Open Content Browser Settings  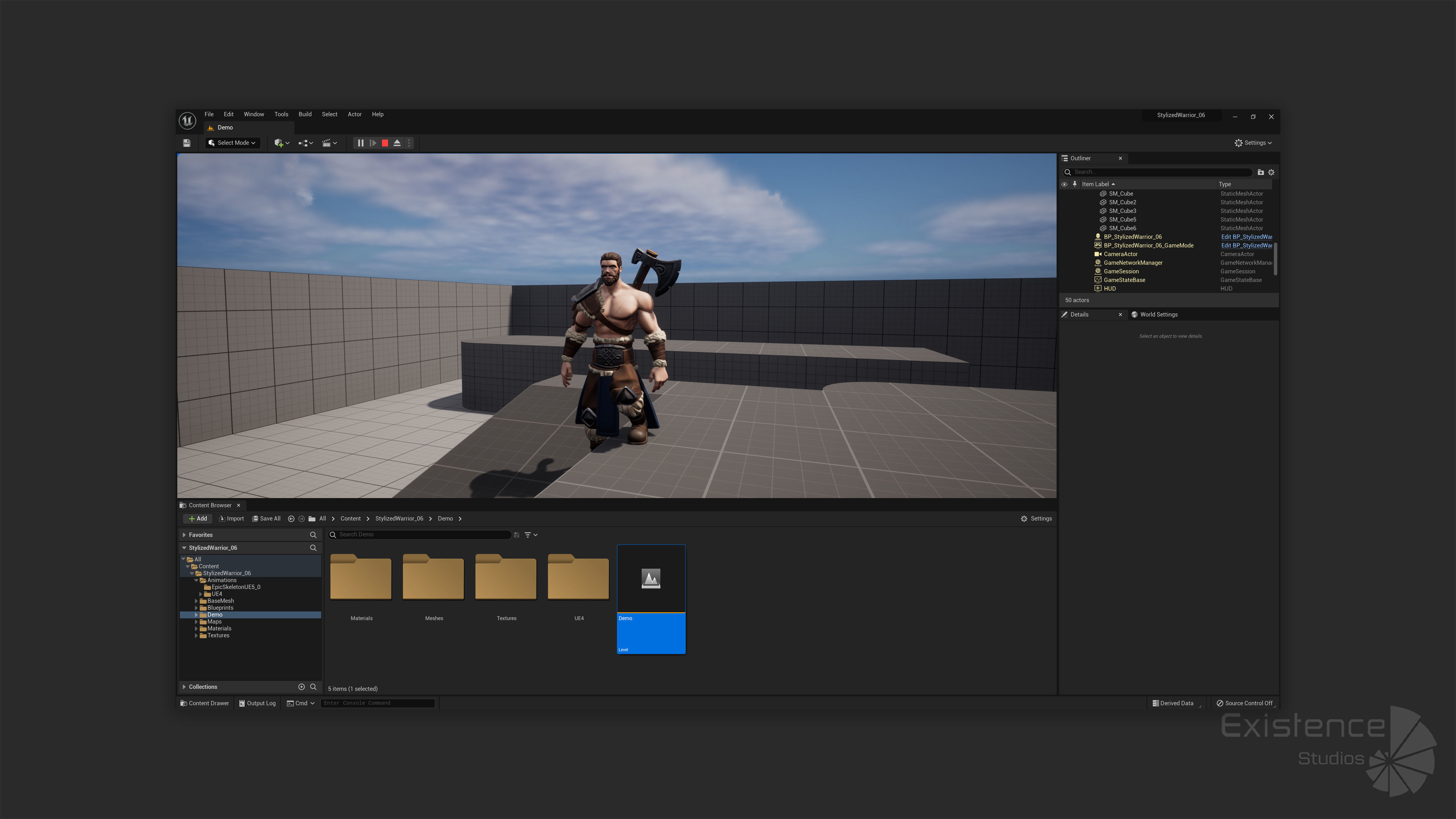tap(1036, 519)
